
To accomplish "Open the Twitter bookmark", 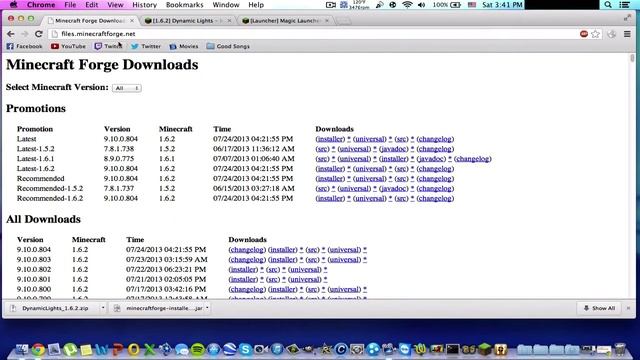I will [x=146, y=46].
